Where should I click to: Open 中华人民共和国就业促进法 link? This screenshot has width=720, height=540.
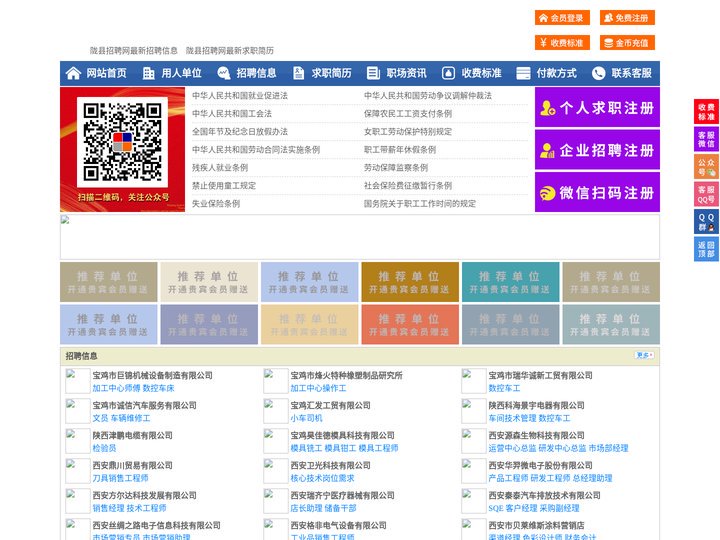click(x=240, y=96)
